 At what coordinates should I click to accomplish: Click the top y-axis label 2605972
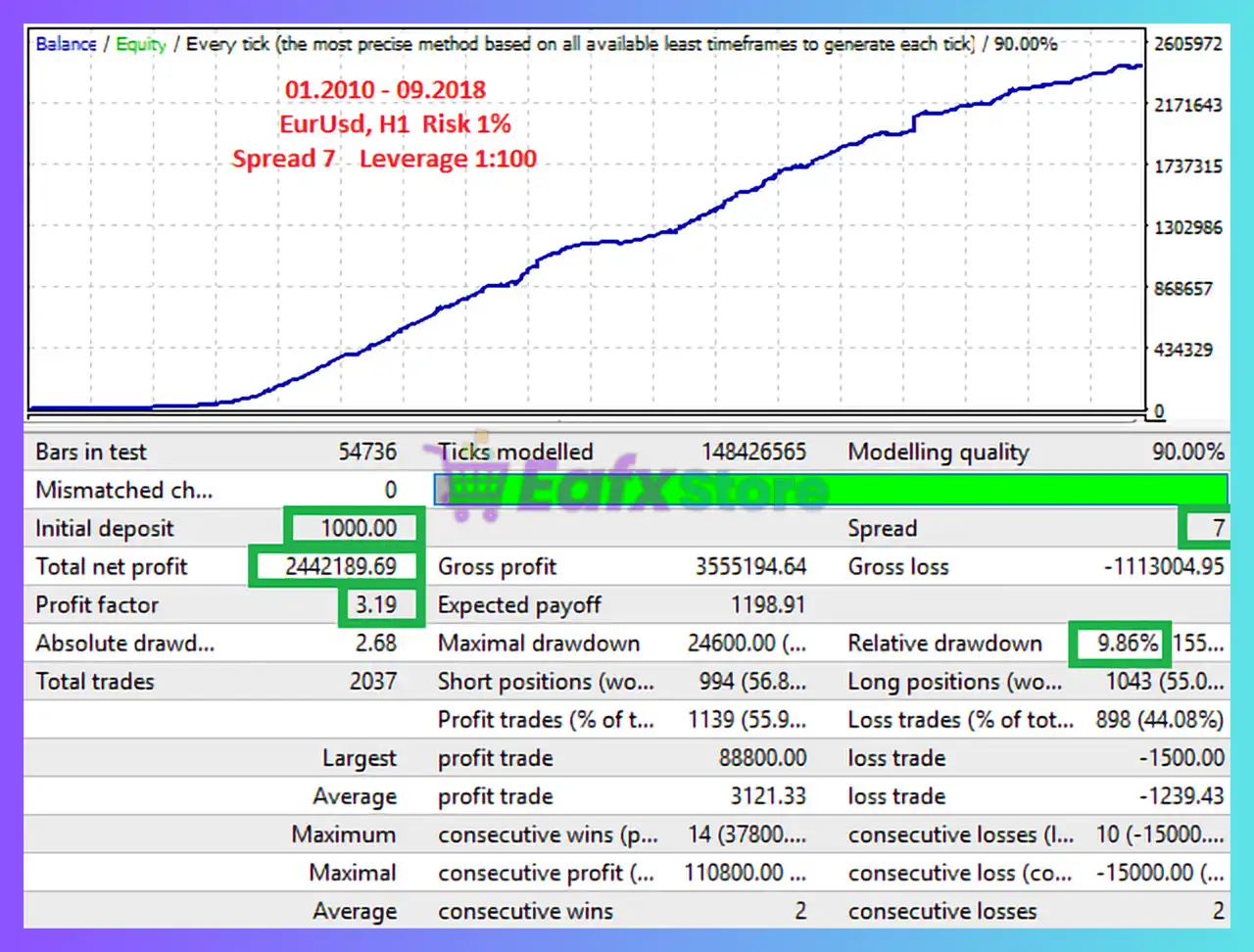tap(1187, 44)
